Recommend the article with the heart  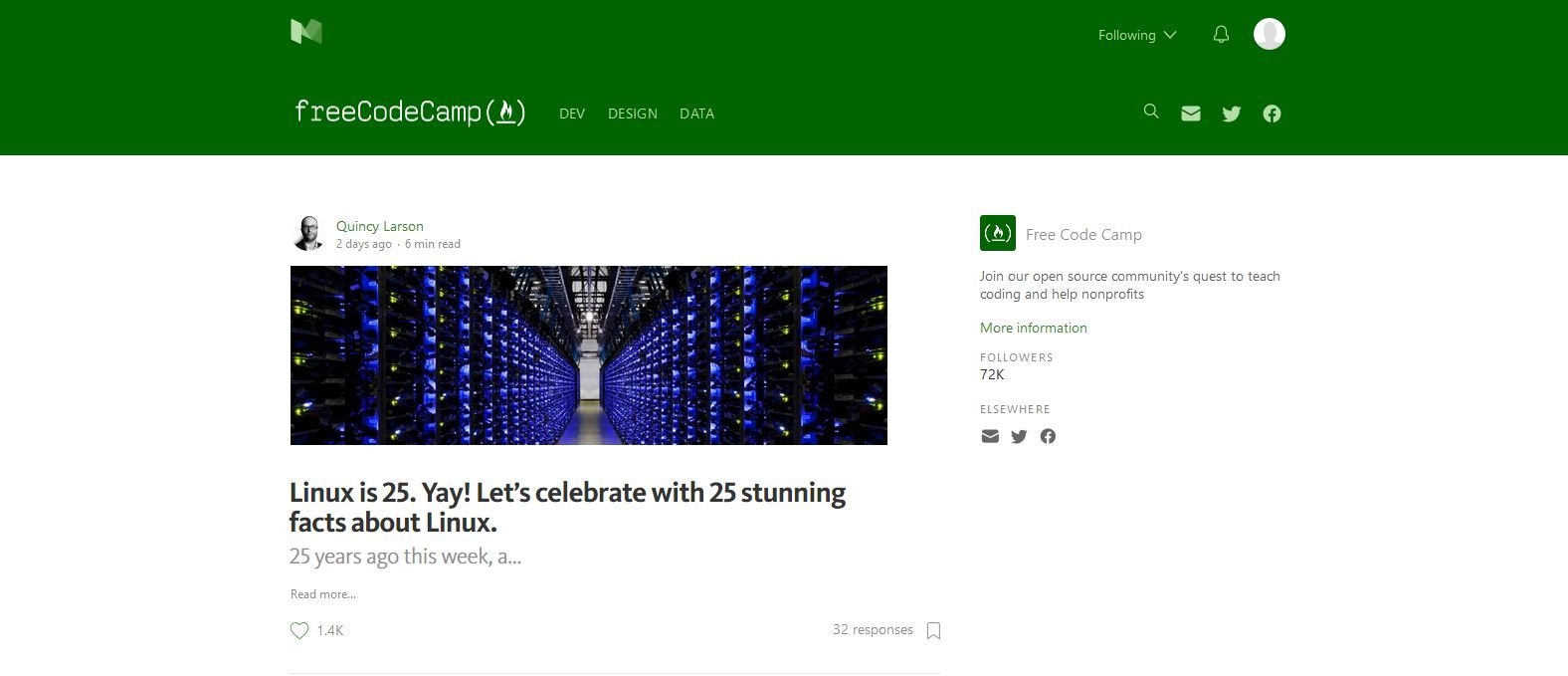pos(299,630)
